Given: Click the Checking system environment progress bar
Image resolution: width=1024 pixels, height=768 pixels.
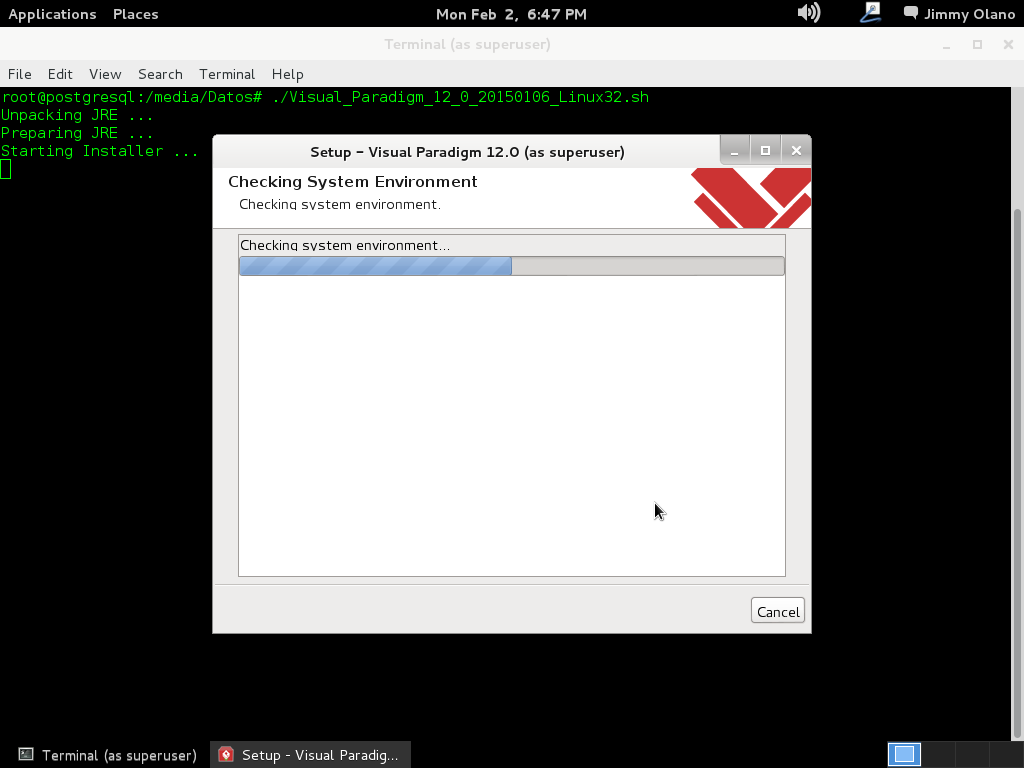Looking at the screenshot, I should click(511, 266).
